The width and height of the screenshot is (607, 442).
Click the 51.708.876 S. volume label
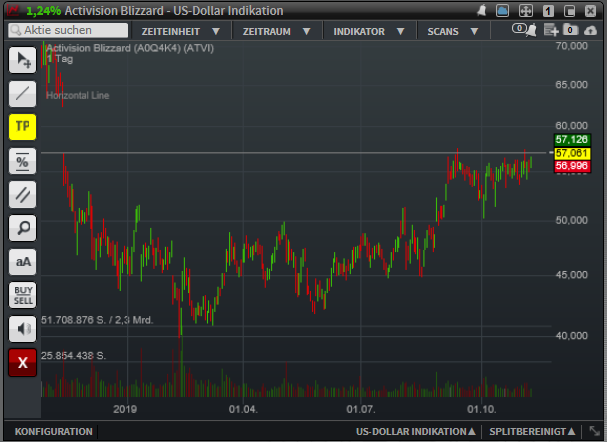[x=97, y=320]
